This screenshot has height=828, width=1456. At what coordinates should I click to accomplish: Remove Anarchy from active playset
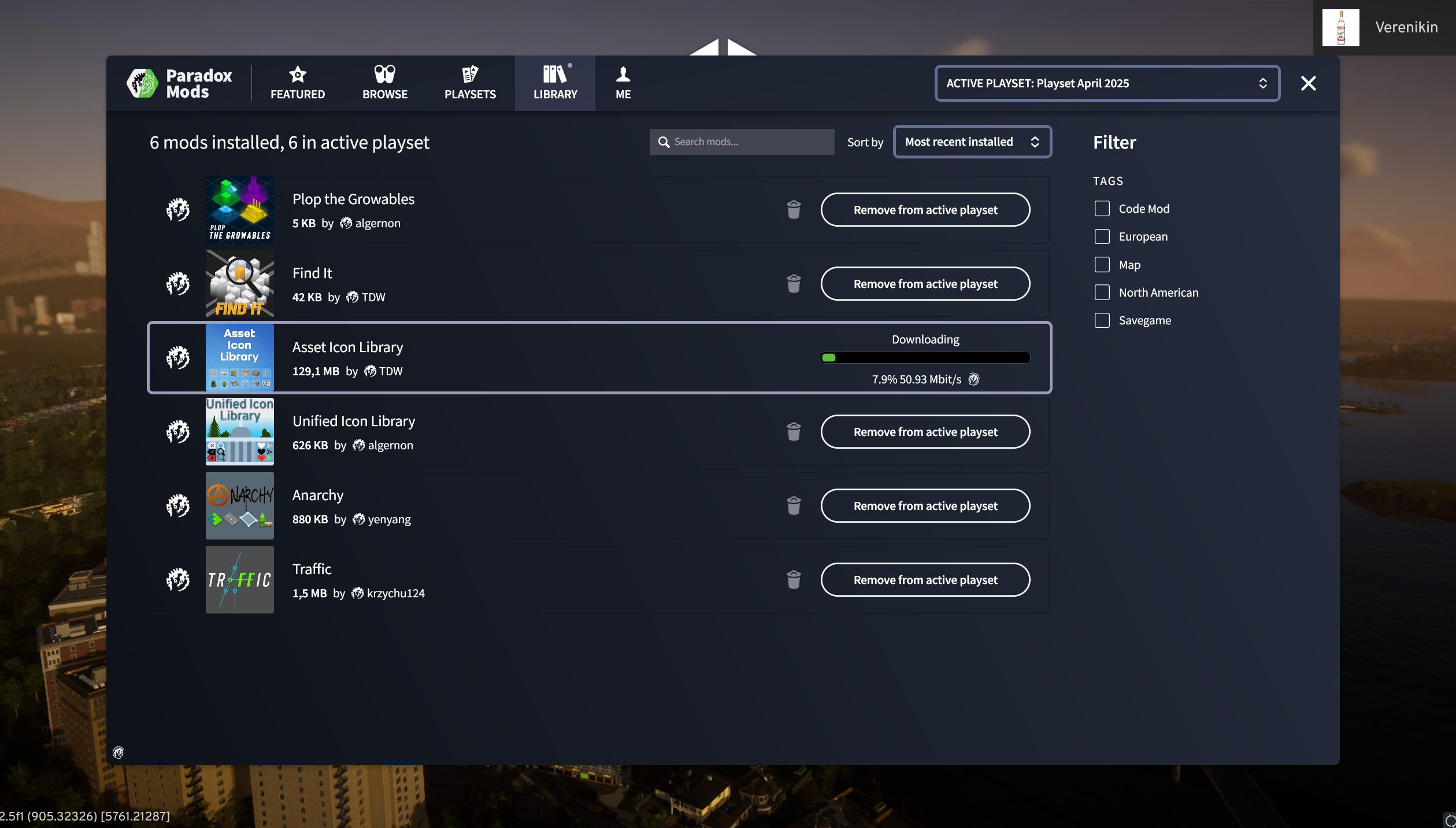point(925,505)
